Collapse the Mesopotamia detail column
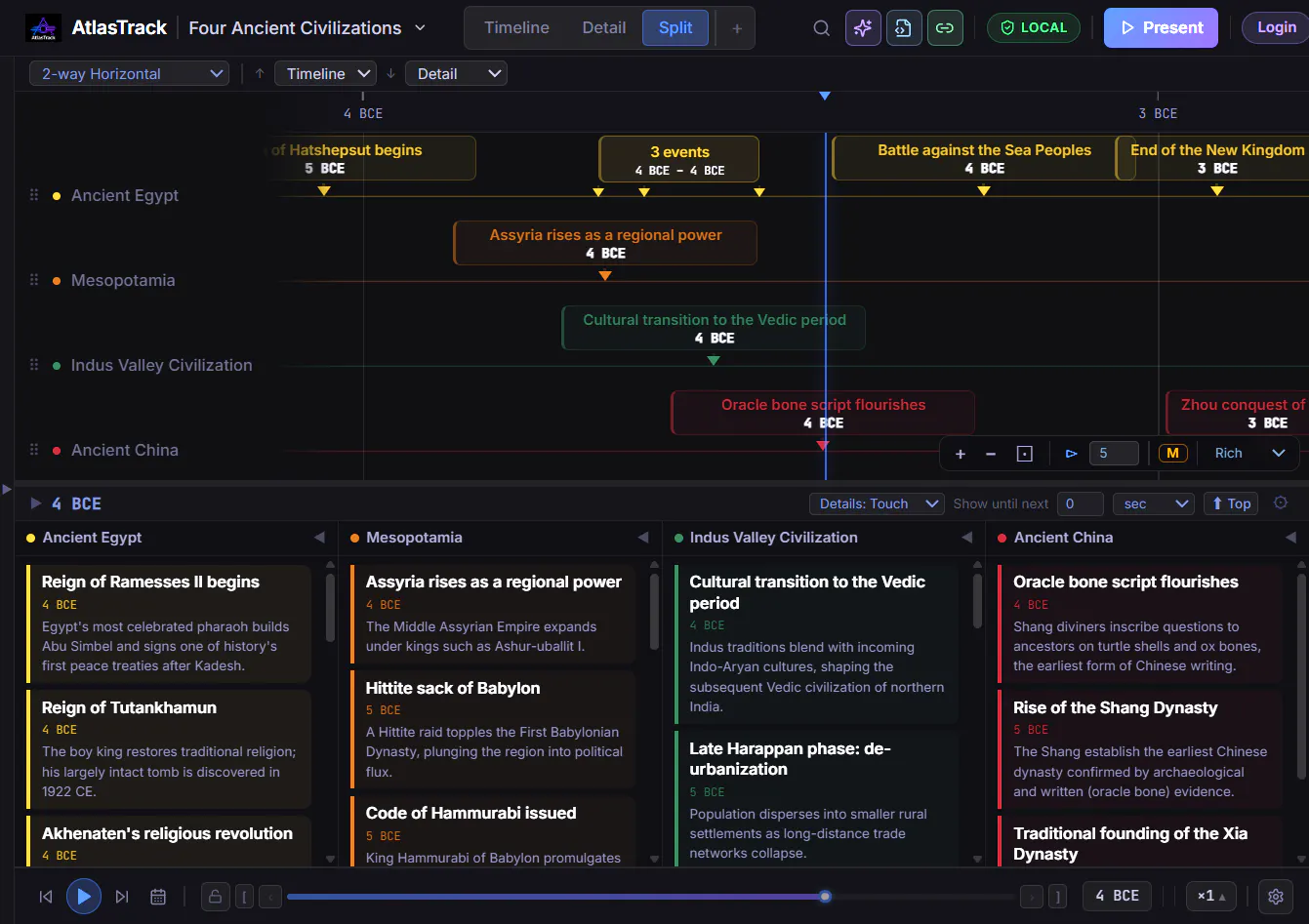This screenshot has height=924, width=1309. (643, 538)
